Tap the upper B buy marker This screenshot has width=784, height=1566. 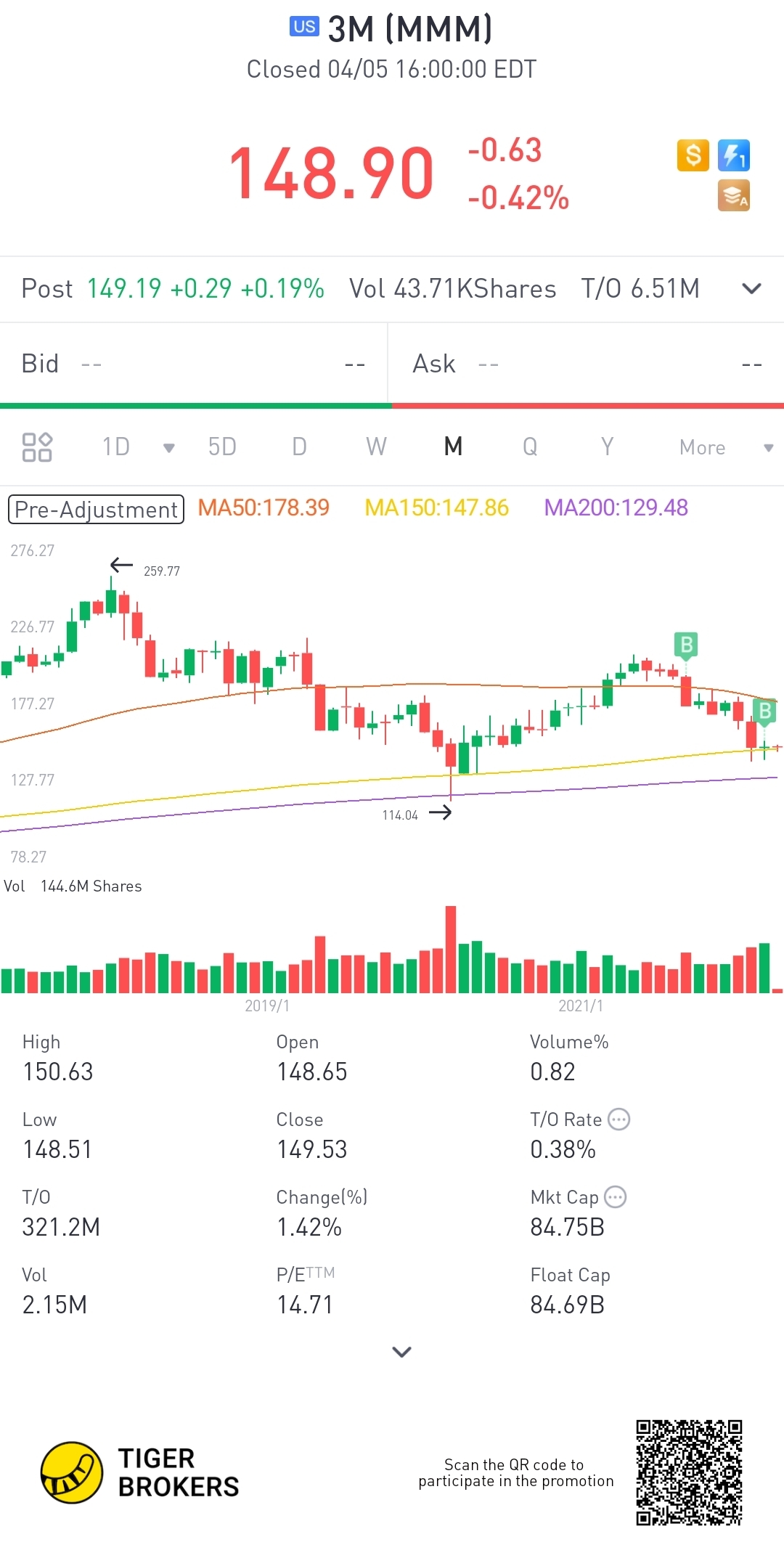[x=686, y=645]
